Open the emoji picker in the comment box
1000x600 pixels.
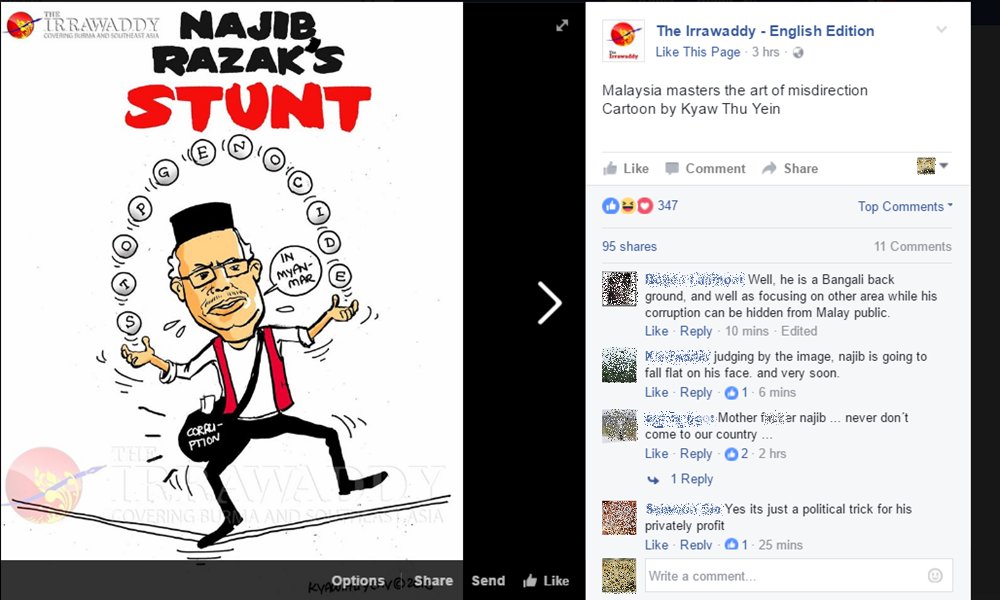935,576
